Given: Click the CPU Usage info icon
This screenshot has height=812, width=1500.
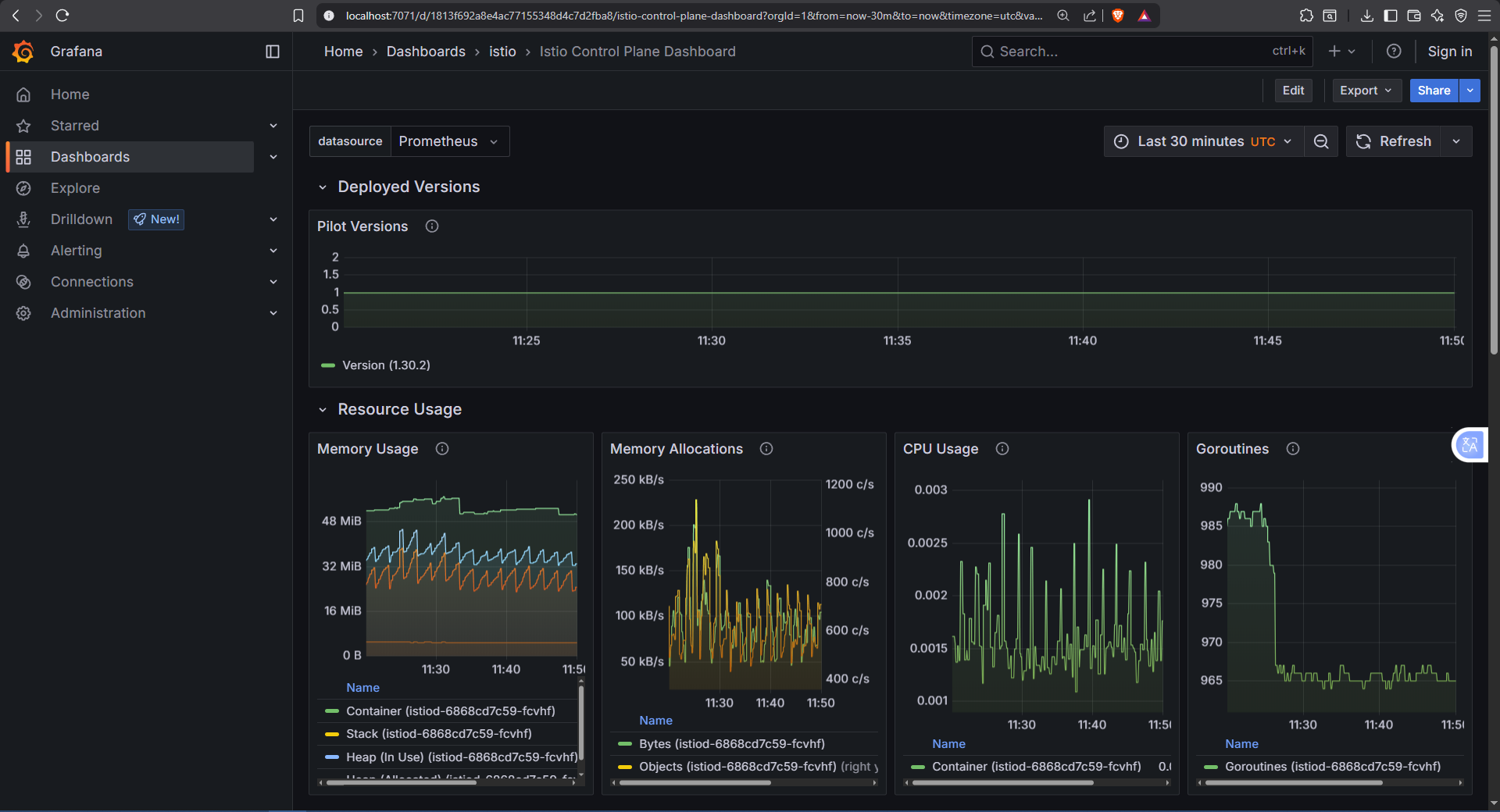Looking at the screenshot, I should pos(1002,449).
